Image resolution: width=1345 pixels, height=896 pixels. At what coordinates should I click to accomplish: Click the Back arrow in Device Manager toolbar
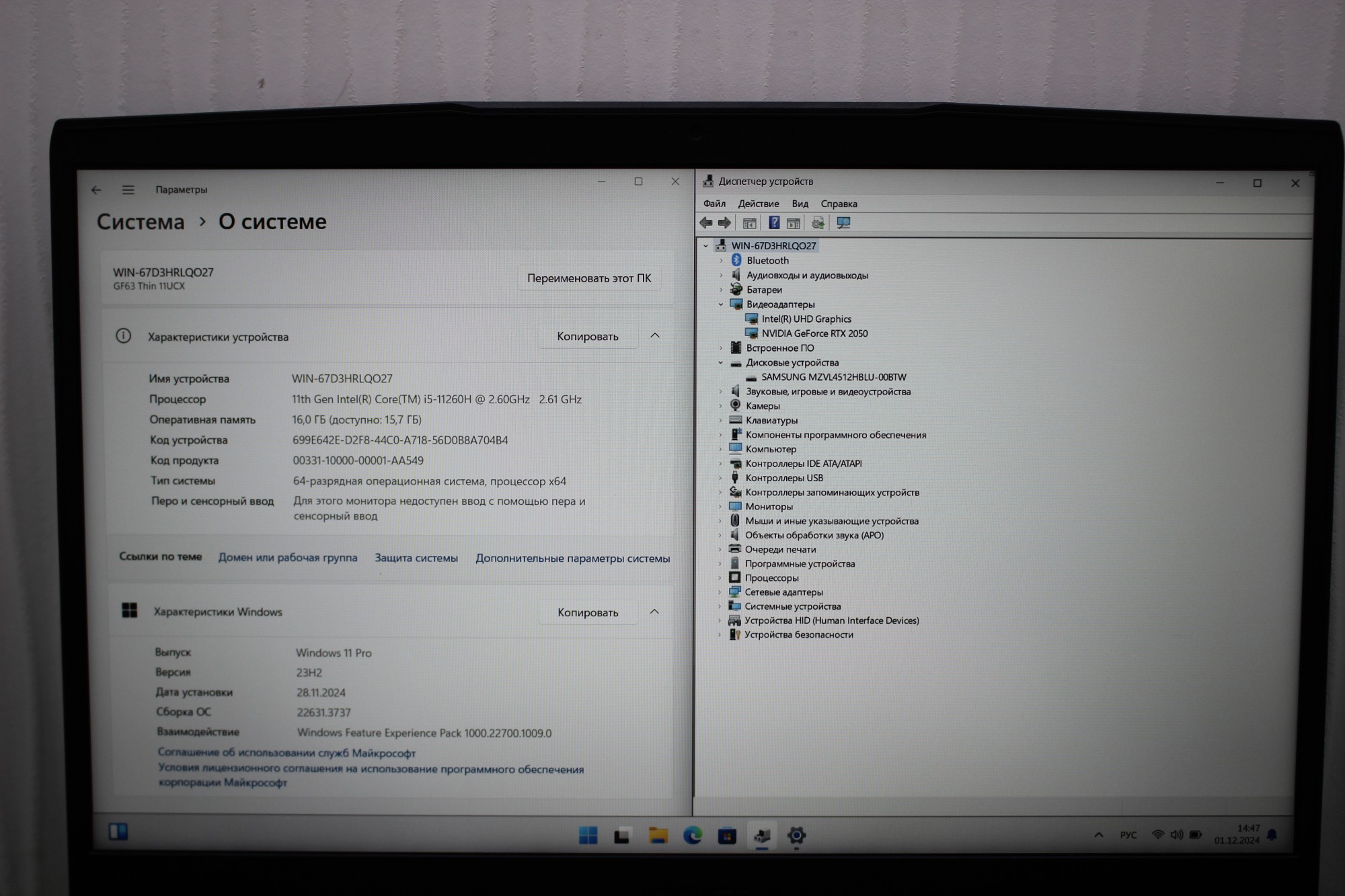click(705, 222)
